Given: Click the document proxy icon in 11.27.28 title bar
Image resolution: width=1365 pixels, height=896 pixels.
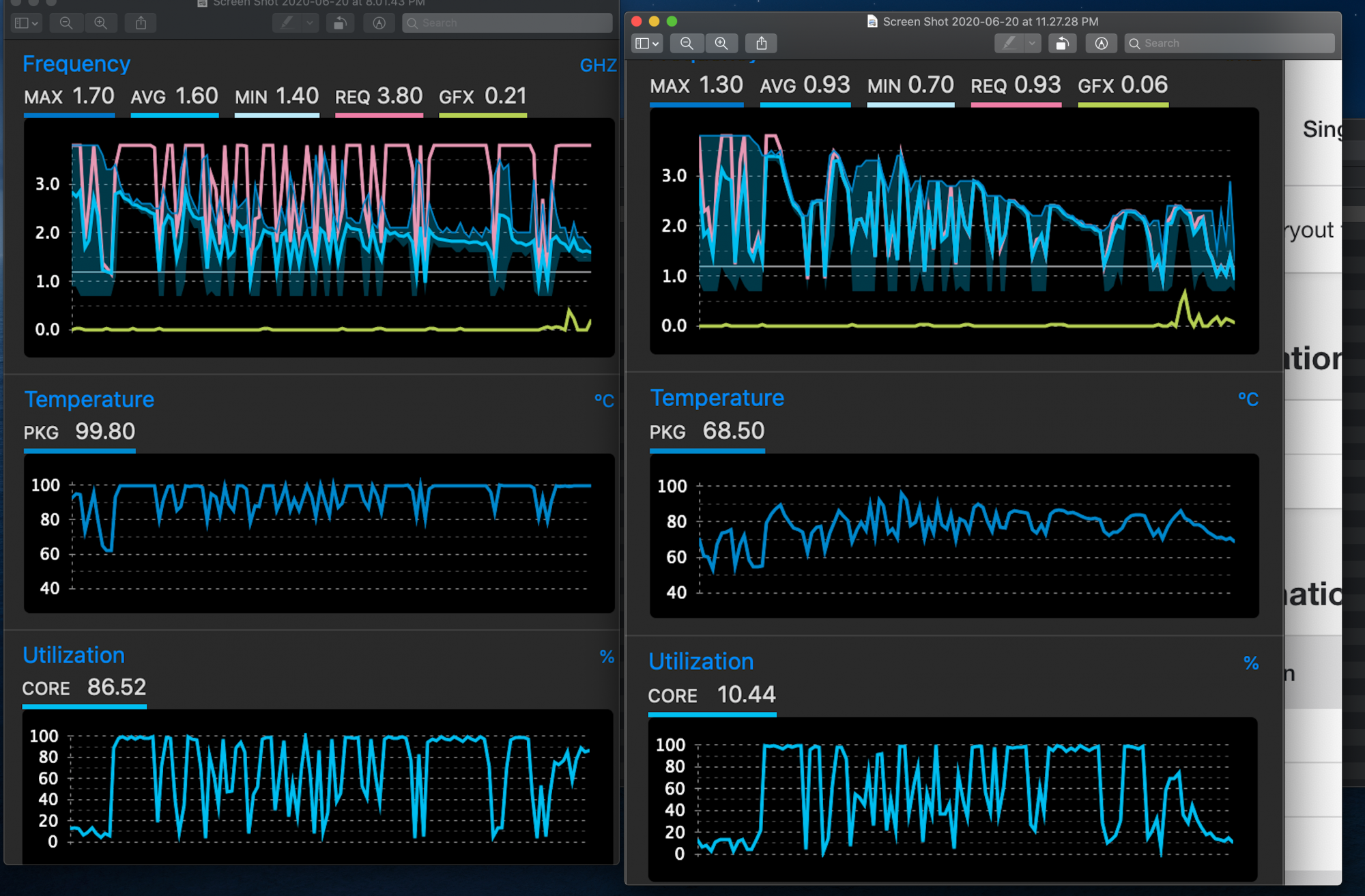Looking at the screenshot, I should point(872,21).
